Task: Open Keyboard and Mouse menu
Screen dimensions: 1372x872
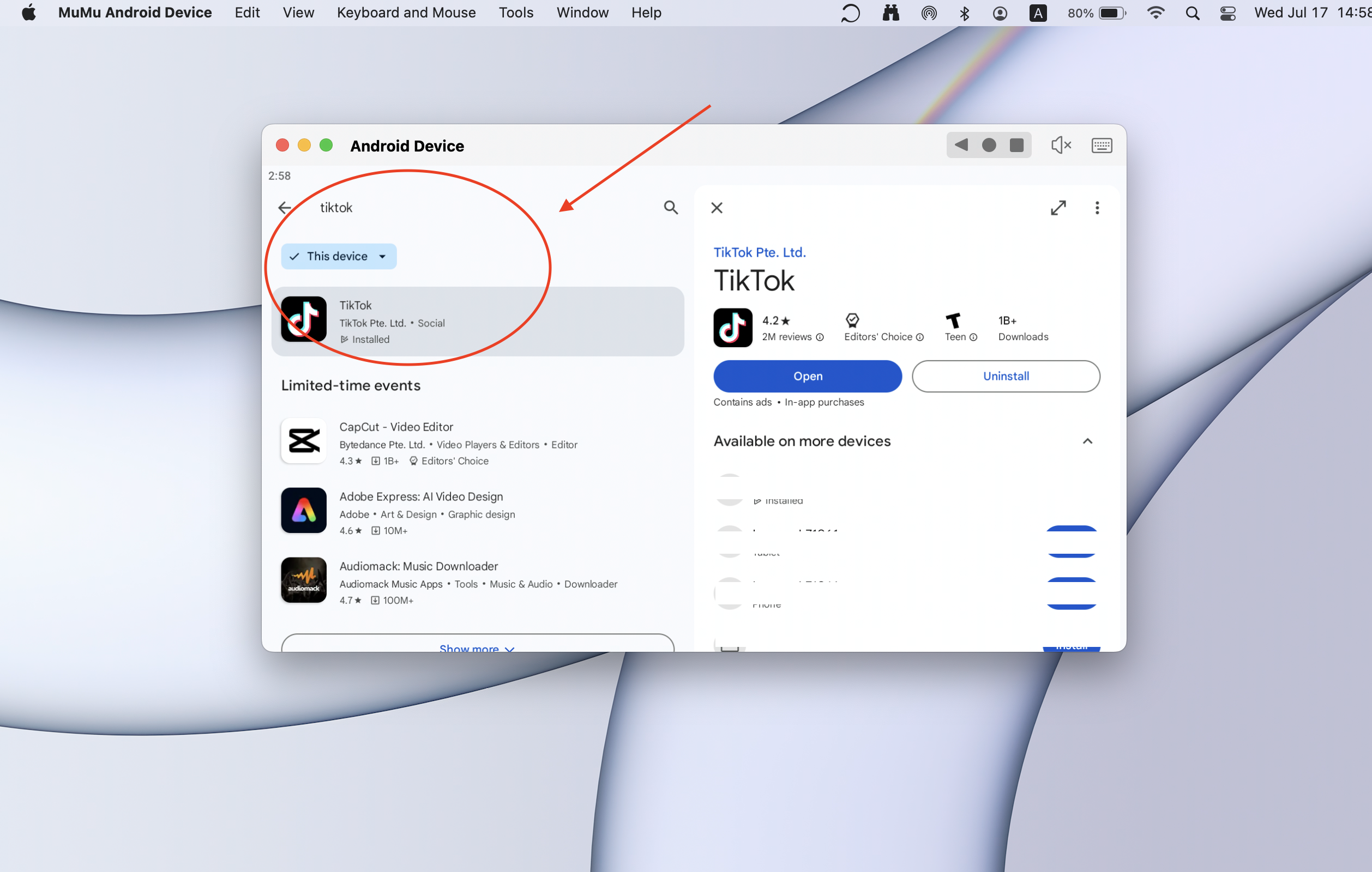Action: (x=406, y=13)
